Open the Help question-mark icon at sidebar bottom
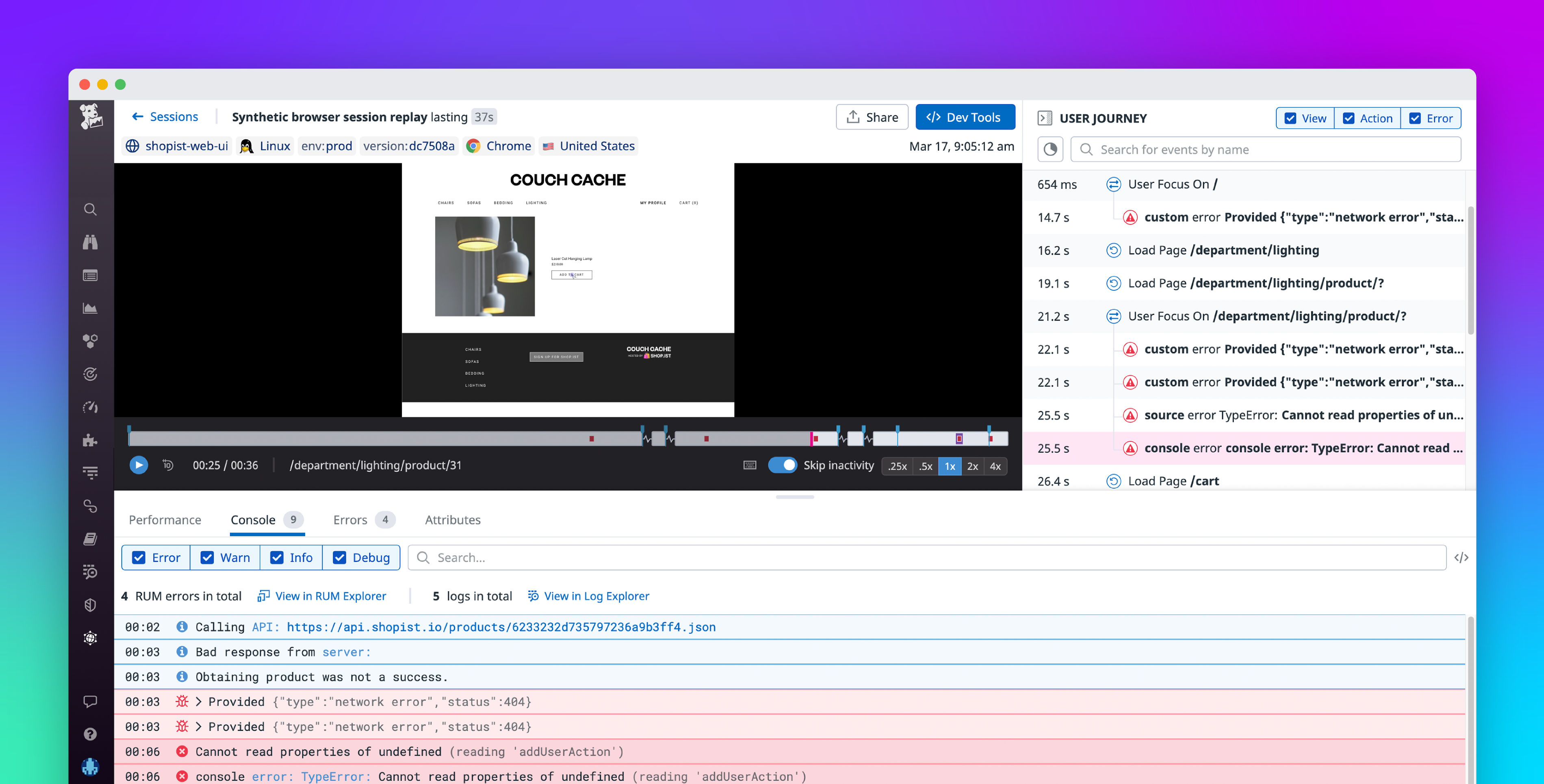 click(91, 734)
